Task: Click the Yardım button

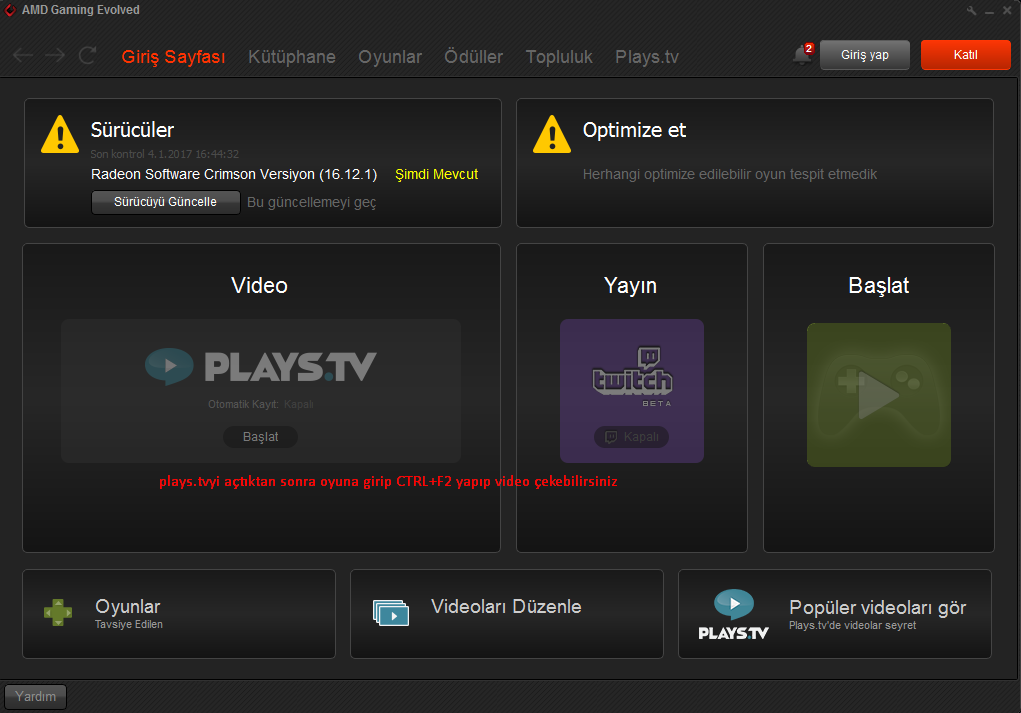Action: tap(35, 696)
